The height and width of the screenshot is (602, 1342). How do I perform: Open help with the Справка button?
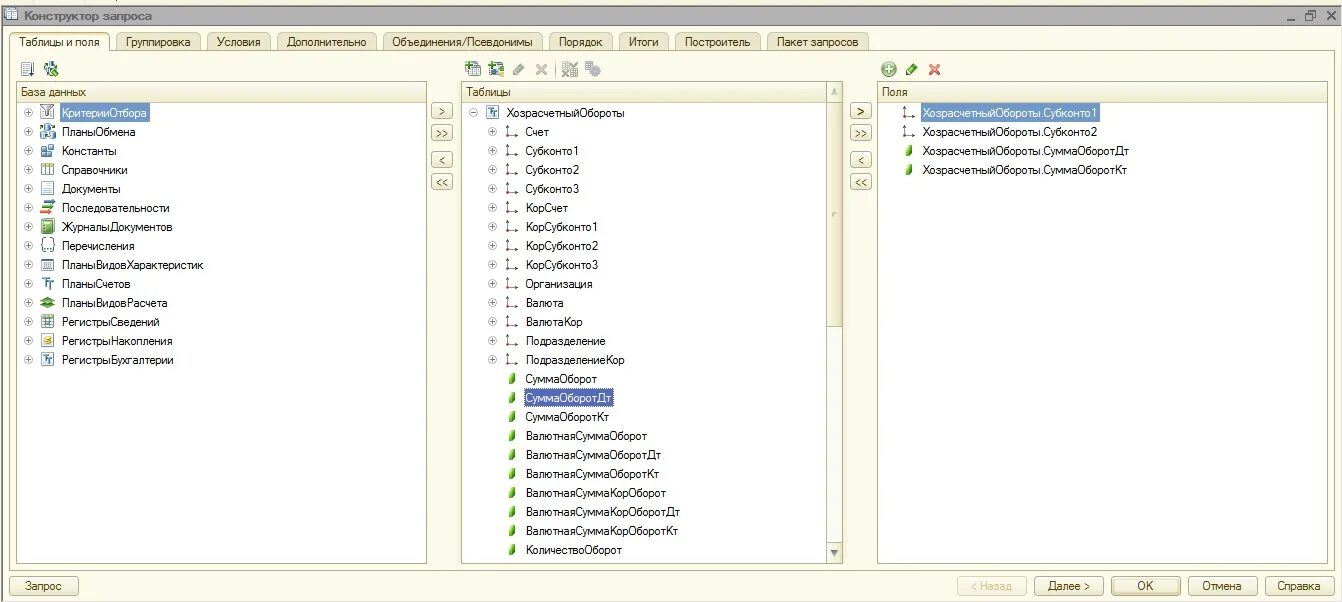[x=1299, y=586]
